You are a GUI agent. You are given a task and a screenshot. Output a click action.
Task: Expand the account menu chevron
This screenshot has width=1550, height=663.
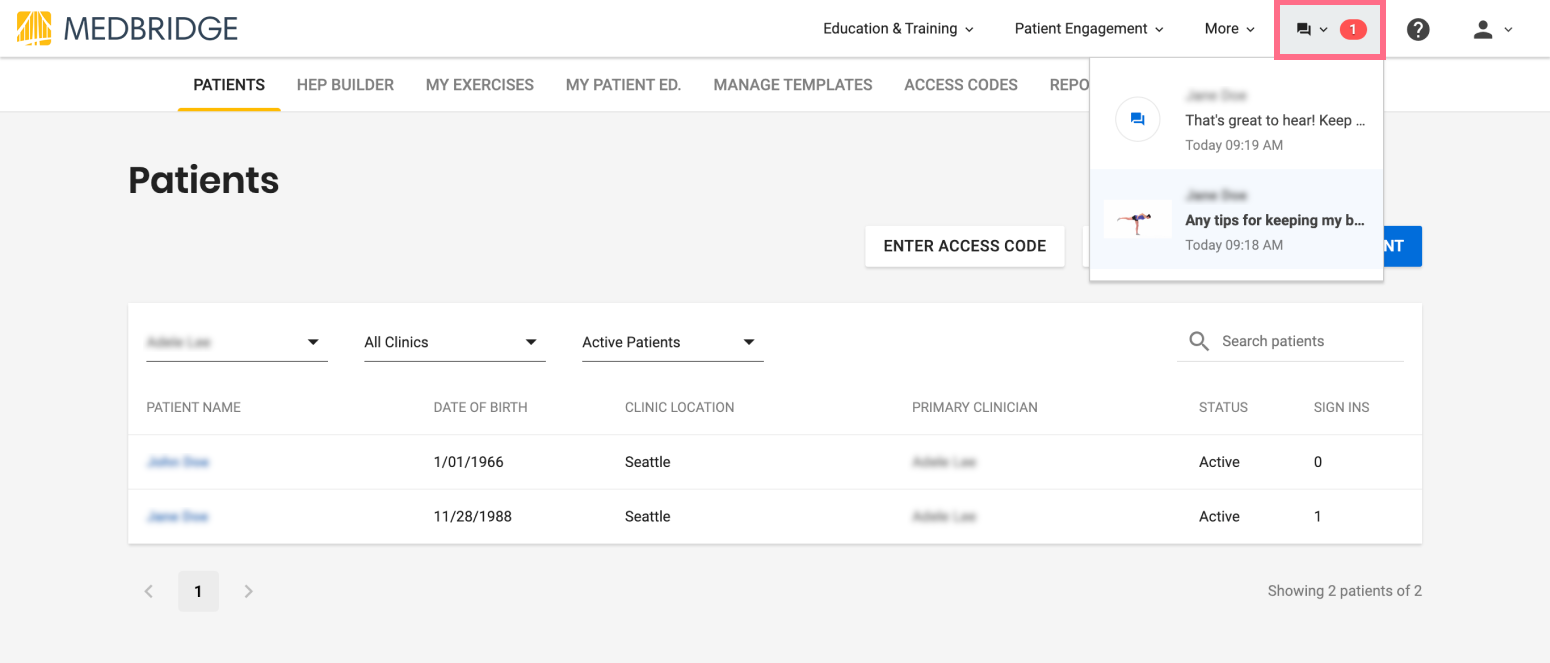tap(1508, 30)
